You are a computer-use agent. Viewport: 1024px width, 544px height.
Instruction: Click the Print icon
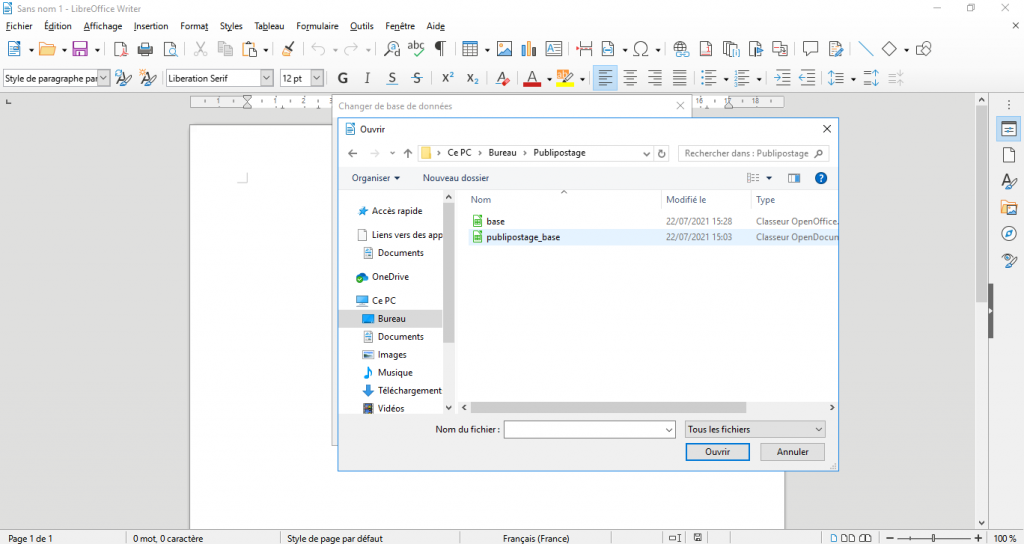pos(145,49)
